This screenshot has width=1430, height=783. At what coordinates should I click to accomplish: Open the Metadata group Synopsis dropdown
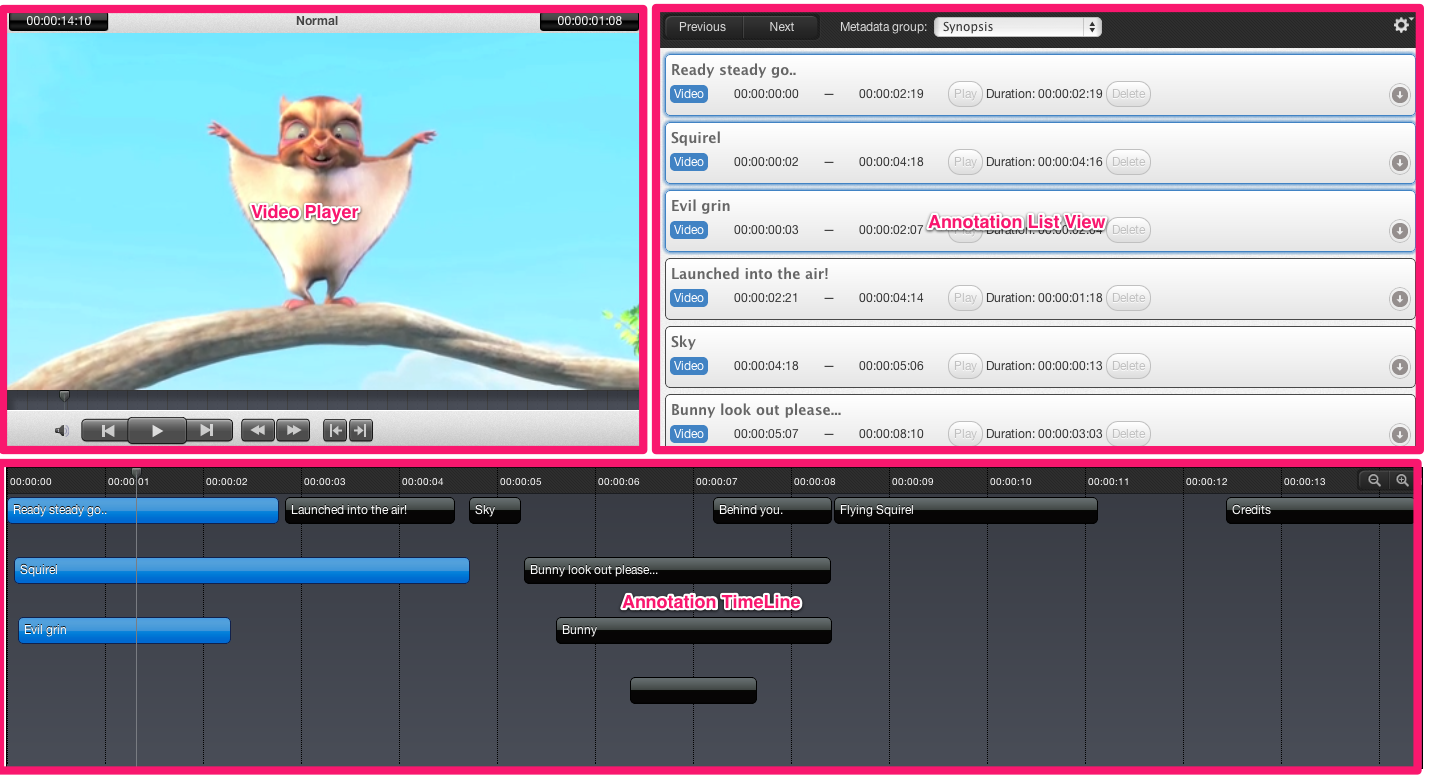pos(1018,27)
